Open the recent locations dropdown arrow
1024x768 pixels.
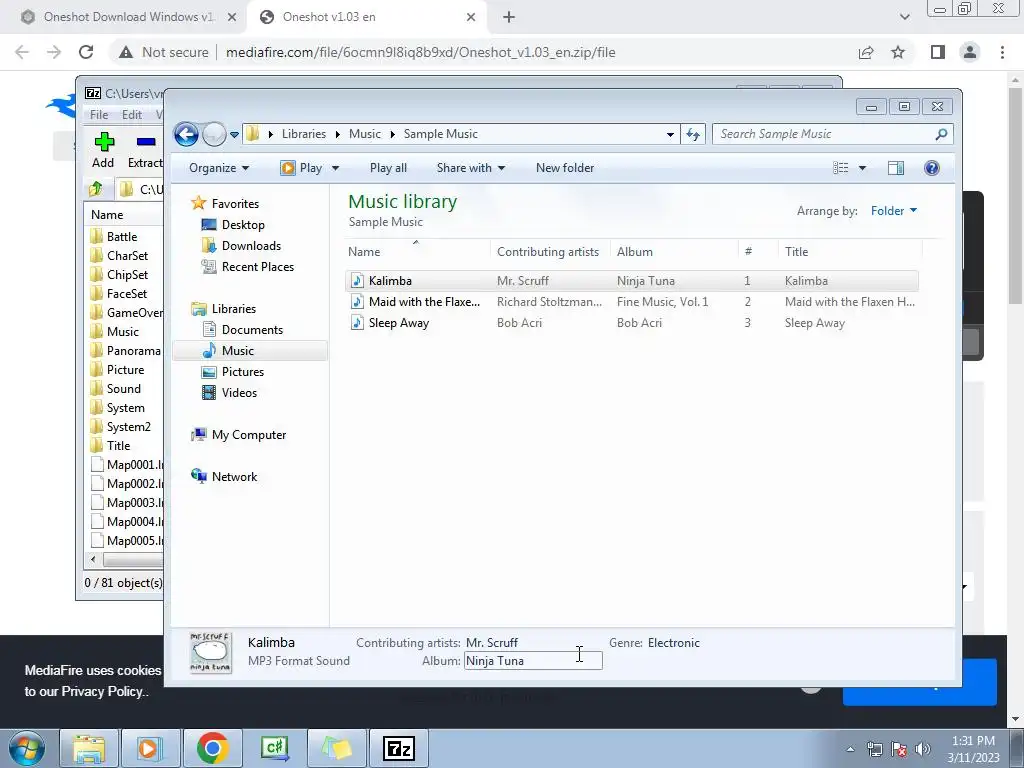click(234, 135)
